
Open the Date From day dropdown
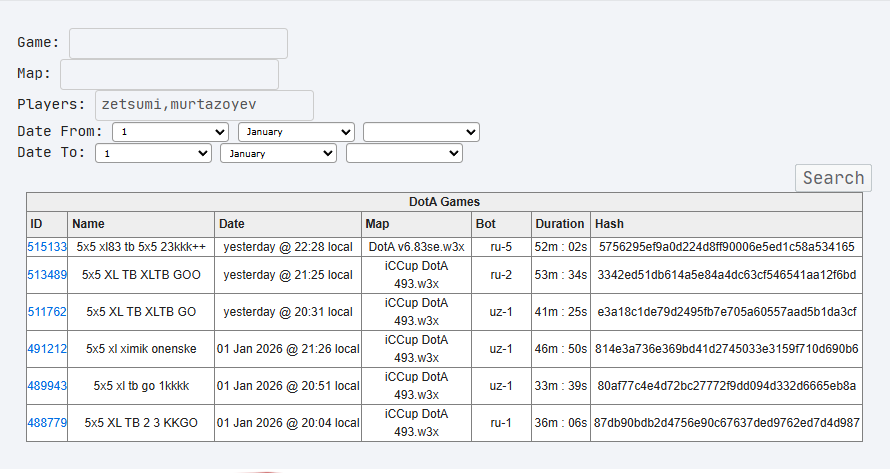(170, 132)
